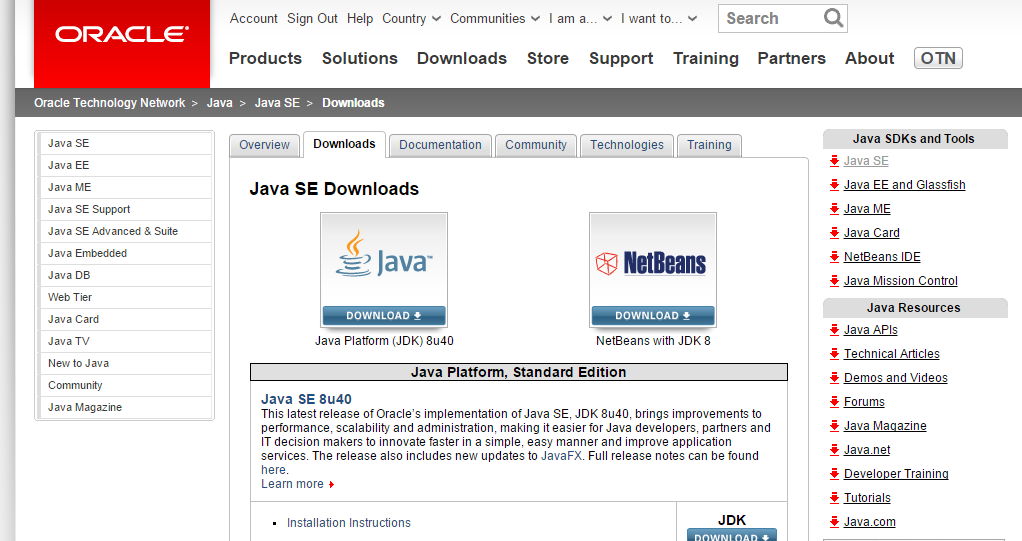Click the search magnifier icon
The image size is (1022, 541).
(833, 18)
